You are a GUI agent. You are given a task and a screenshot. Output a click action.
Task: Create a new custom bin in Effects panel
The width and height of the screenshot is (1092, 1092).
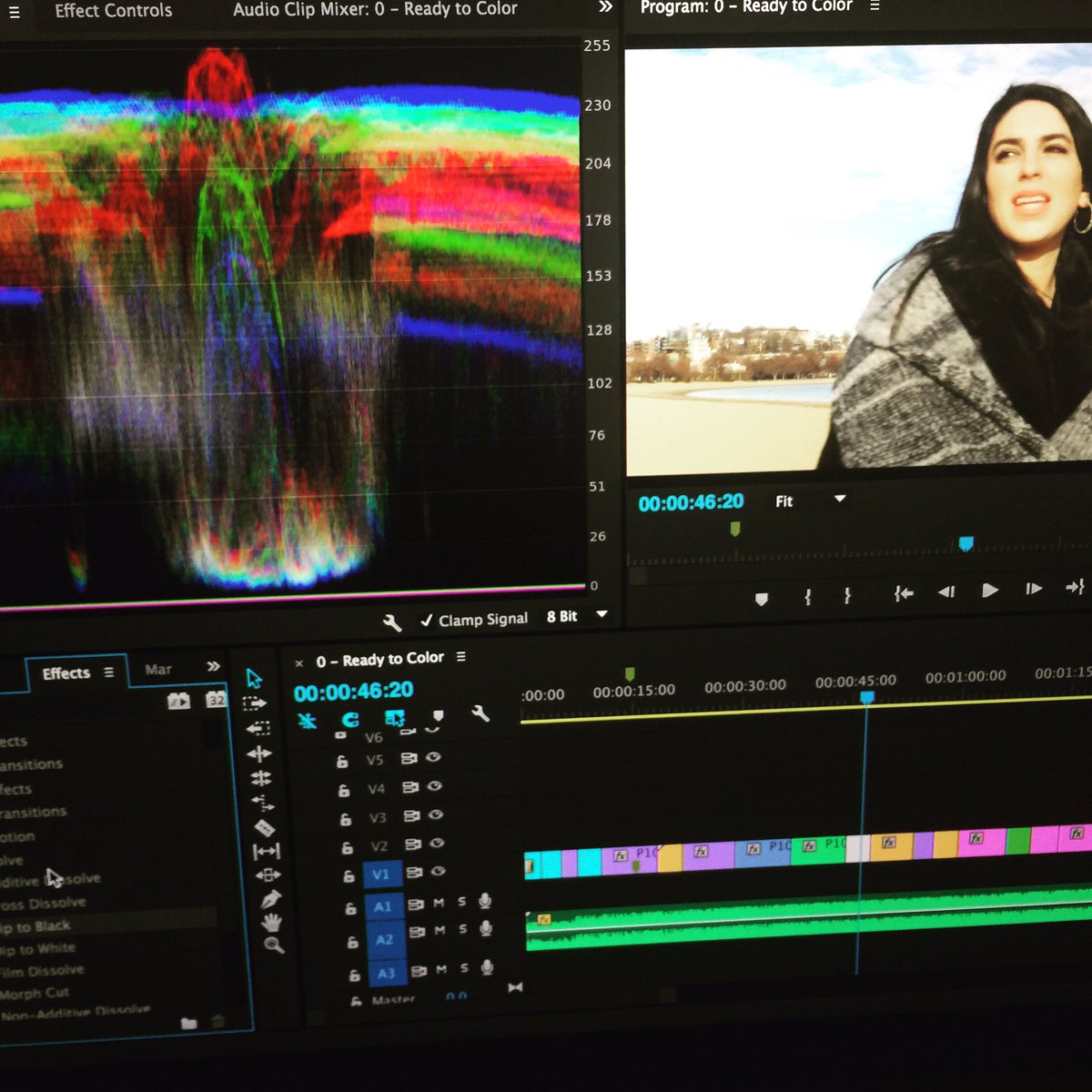[x=189, y=1023]
